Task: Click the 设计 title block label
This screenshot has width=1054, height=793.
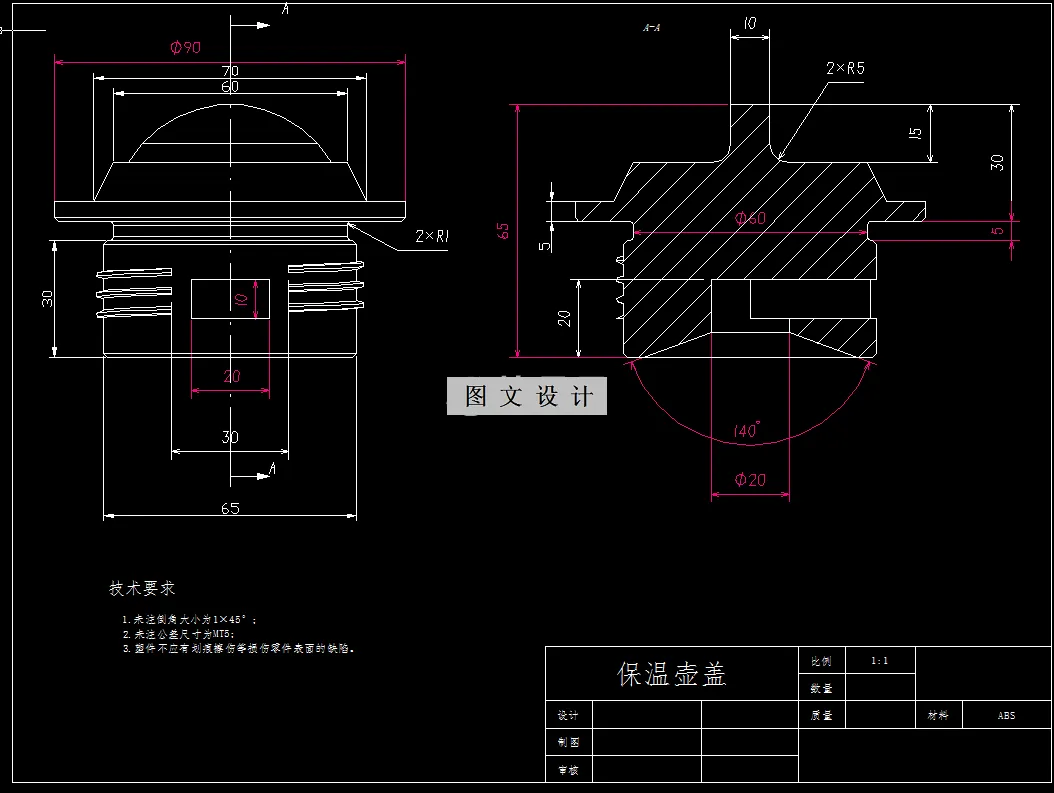Action: coord(568,715)
